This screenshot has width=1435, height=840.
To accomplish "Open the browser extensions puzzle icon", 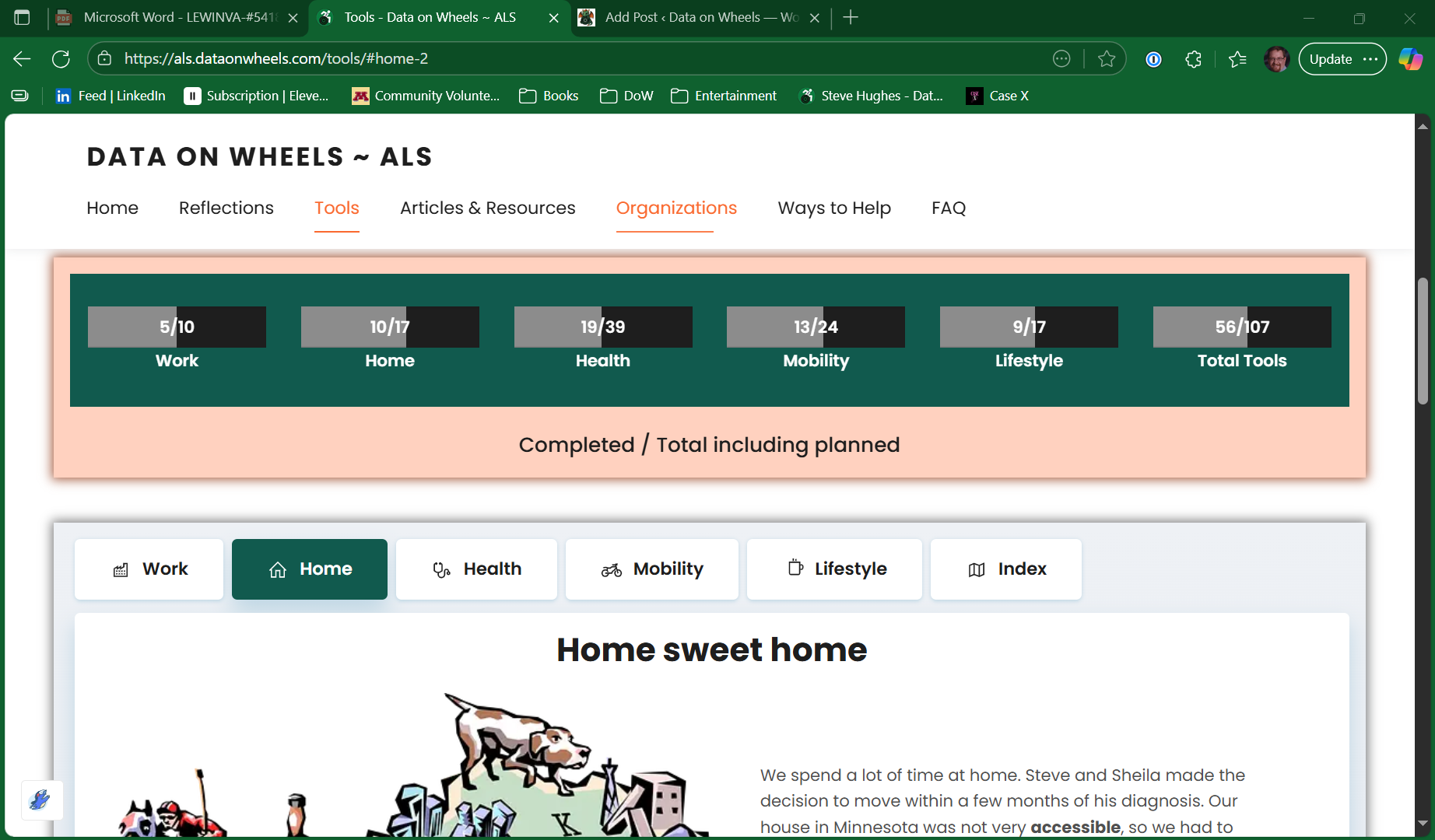I will [1193, 59].
